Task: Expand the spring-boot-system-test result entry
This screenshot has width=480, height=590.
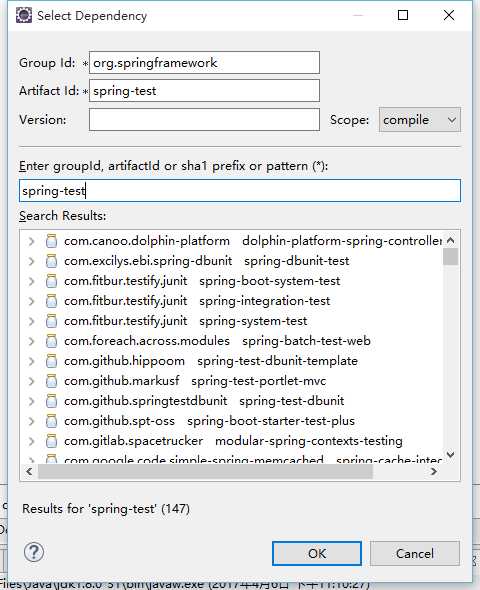Action: coord(32,281)
